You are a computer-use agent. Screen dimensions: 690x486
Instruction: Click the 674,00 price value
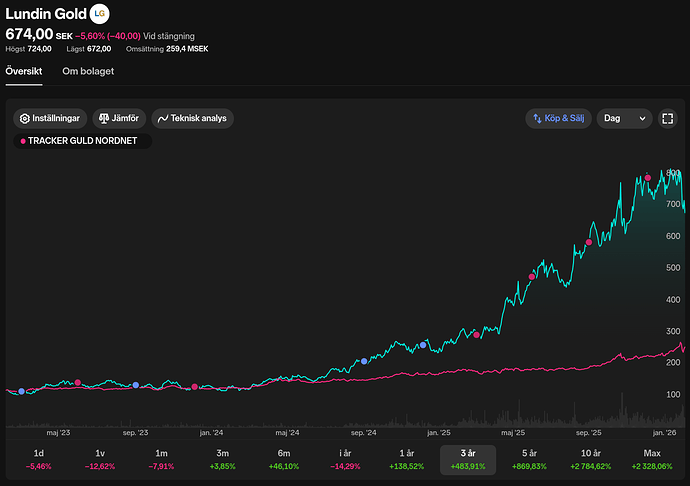coord(29,34)
